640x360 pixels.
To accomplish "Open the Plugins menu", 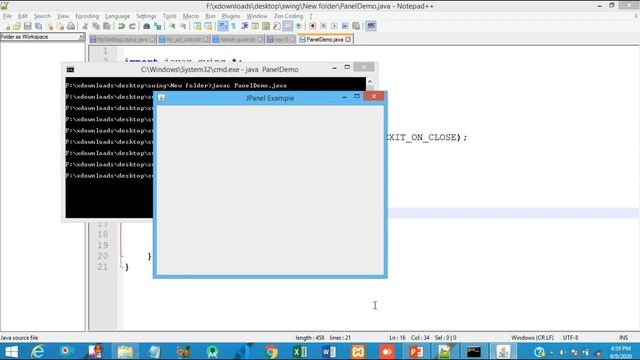I will pyautogui.click(x=231, y=16).
